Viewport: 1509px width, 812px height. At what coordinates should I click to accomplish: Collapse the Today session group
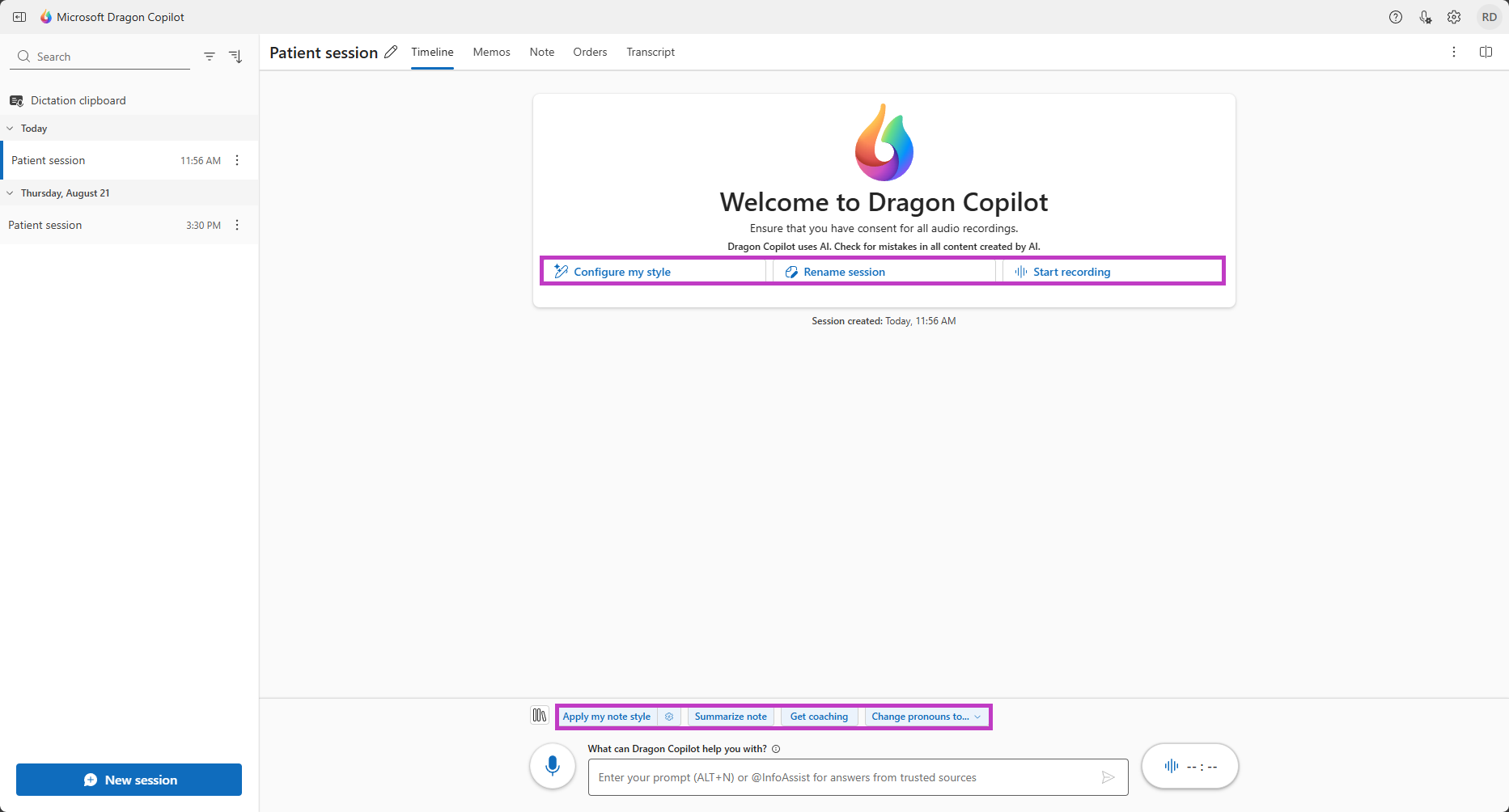[11, 129]
